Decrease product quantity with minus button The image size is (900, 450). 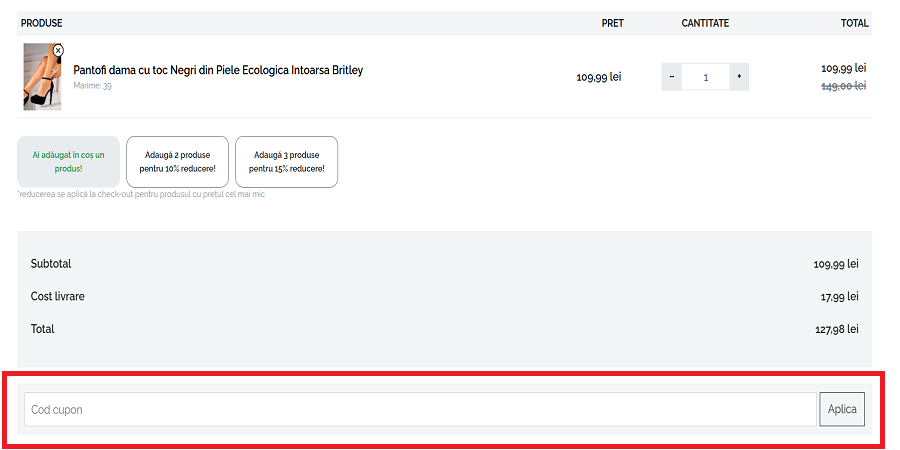click(x=672, y=77)
